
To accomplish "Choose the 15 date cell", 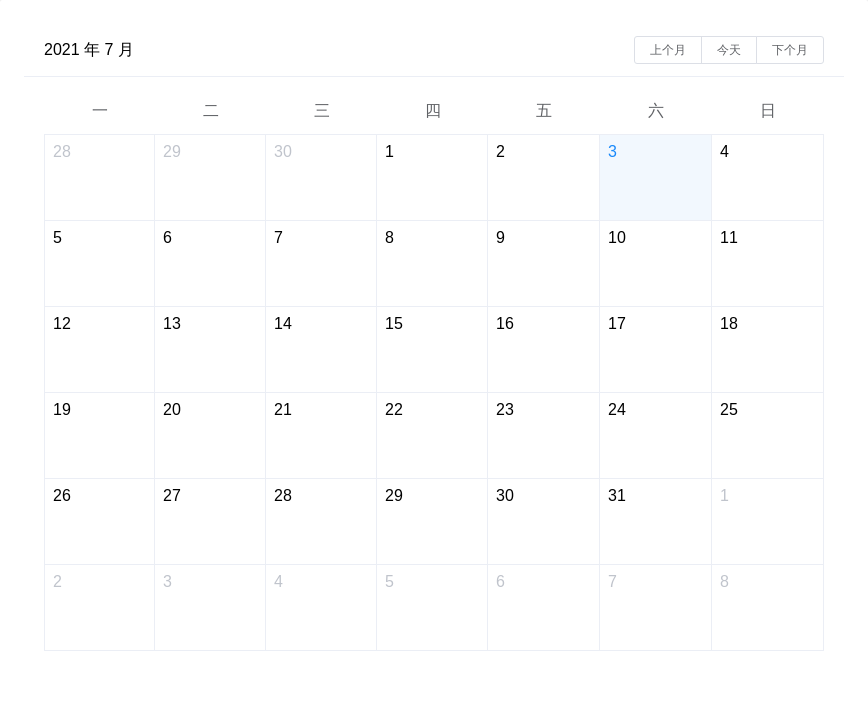I will point(432,350).
